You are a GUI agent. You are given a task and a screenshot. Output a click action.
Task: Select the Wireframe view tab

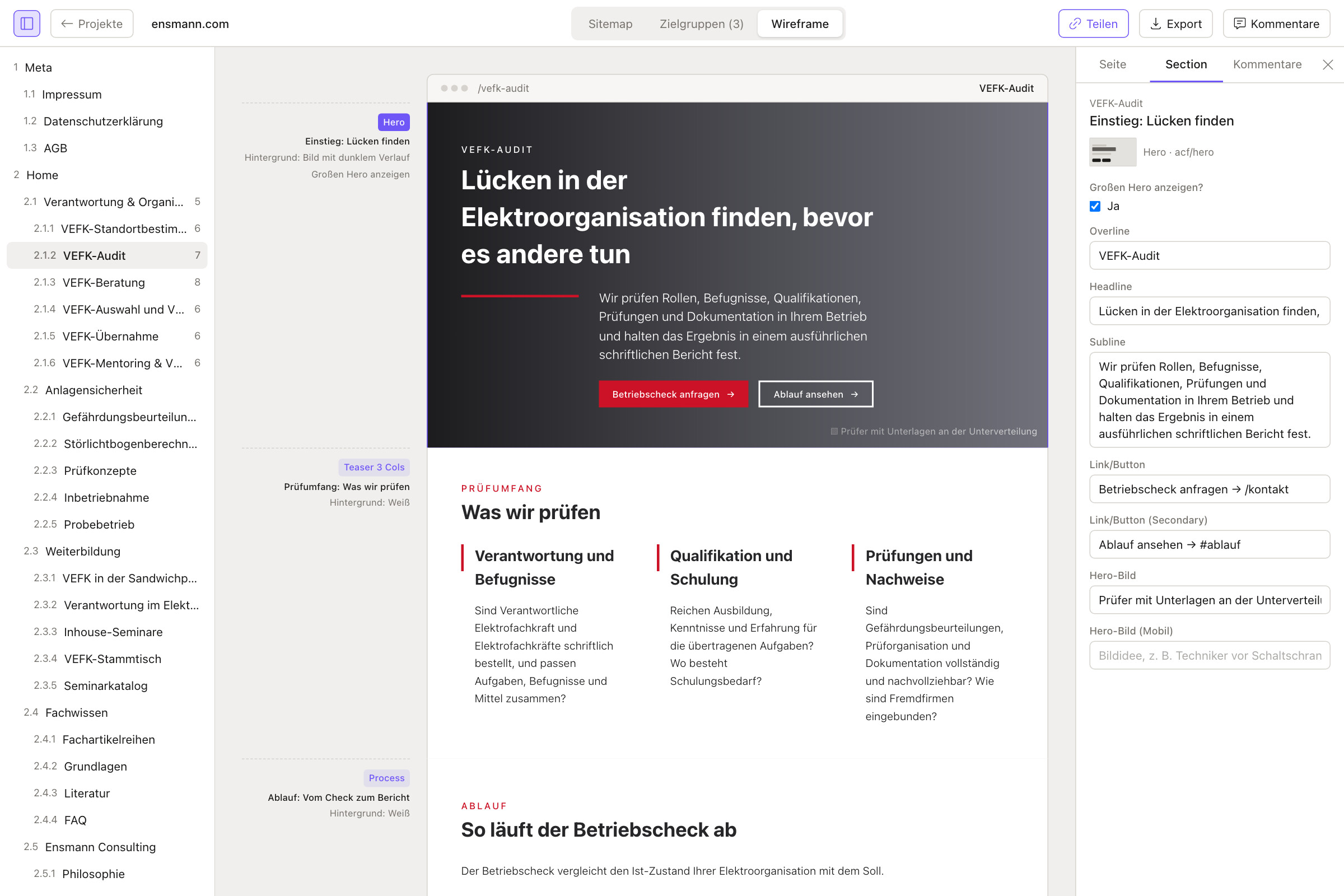pos(800,24)
